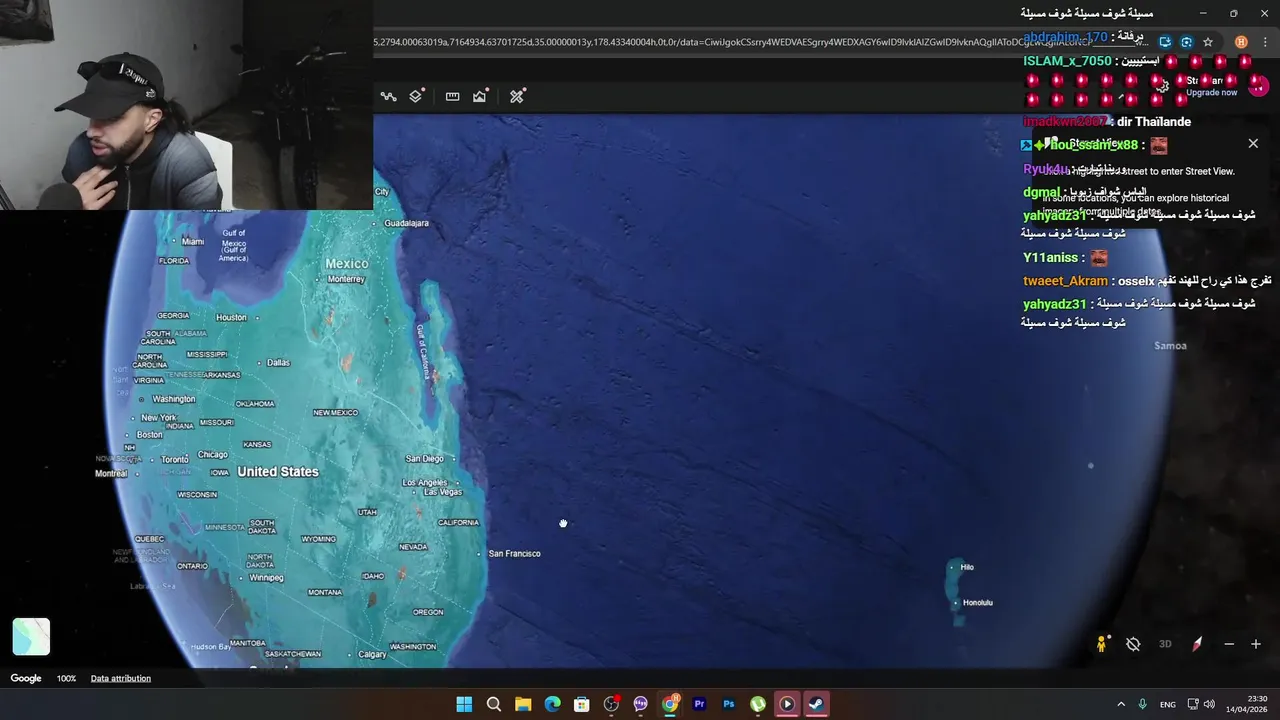This screenshot has width=1280, height=720.
Task: Open File Explorer from the taskbar
Action: click(x=523, y=704)
